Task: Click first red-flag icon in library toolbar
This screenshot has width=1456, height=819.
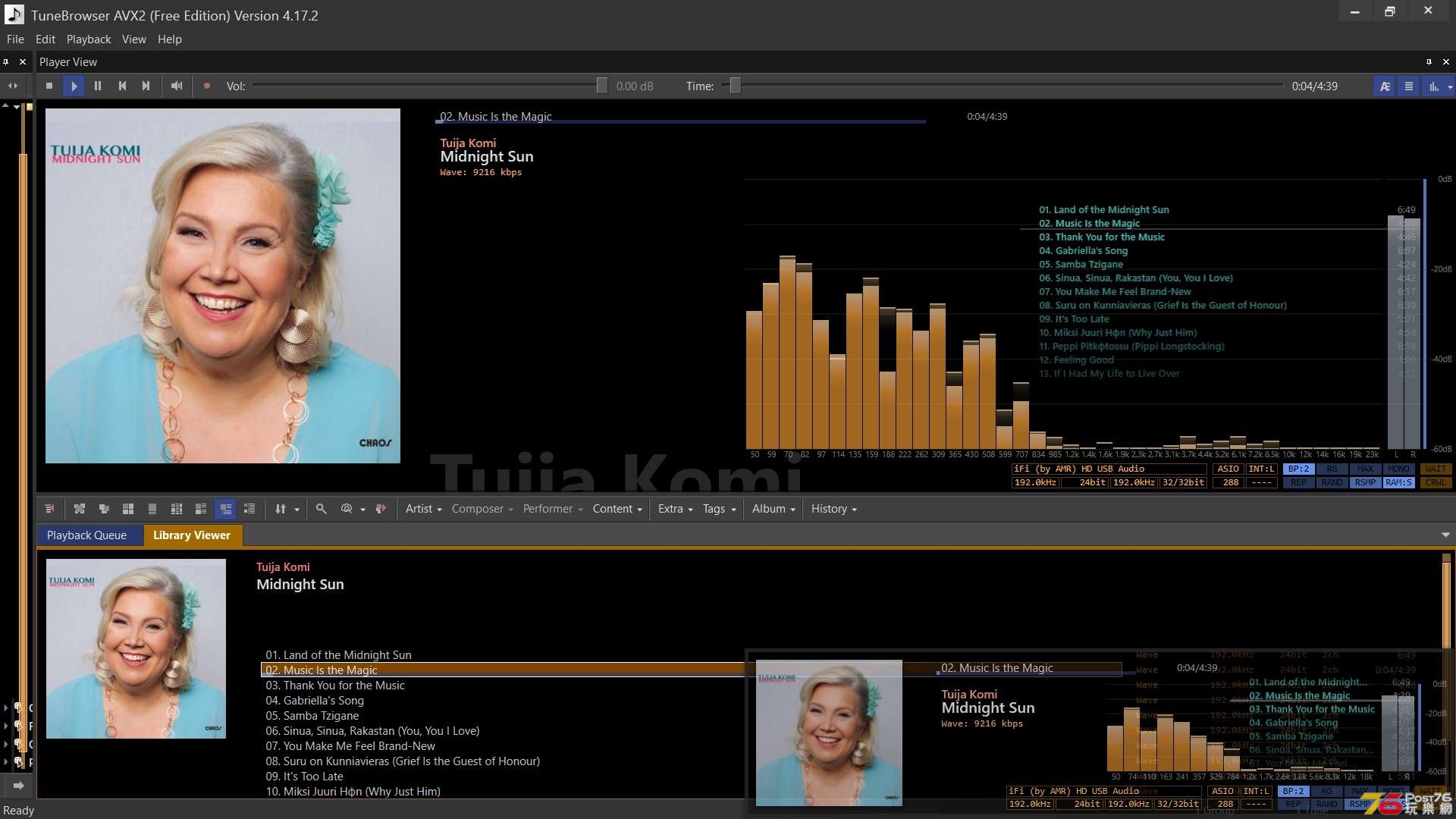Action: 49,509
